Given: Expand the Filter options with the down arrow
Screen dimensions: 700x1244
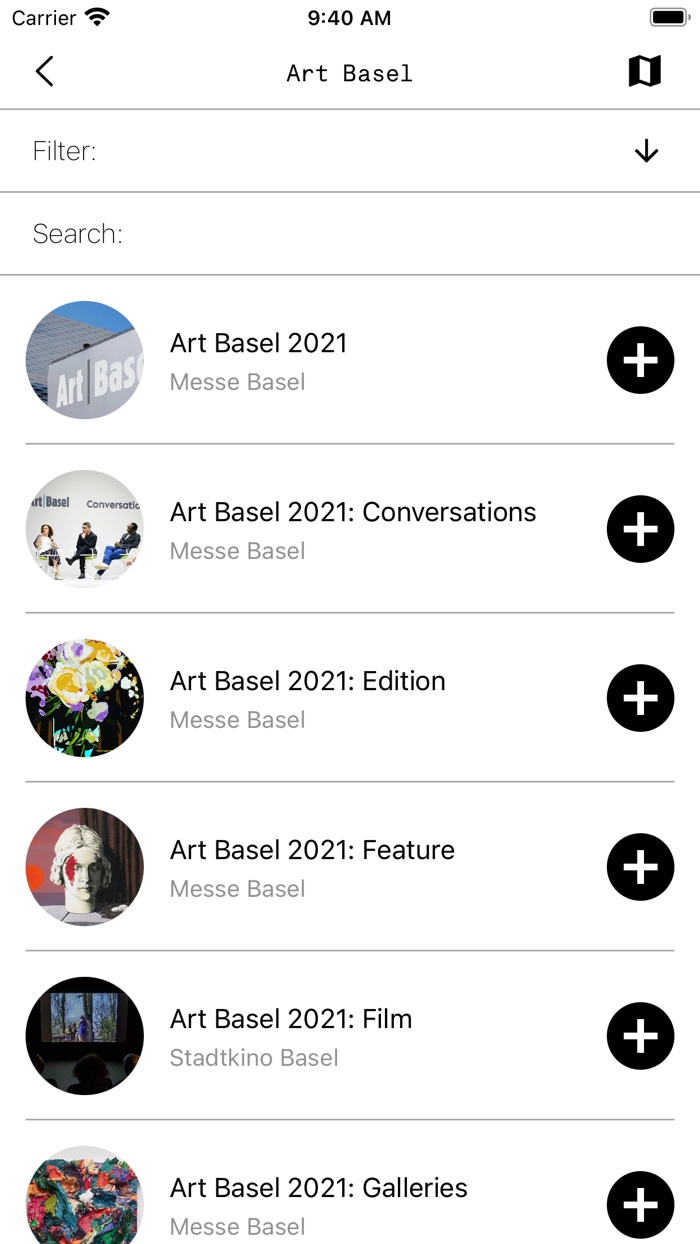Looking at the screenshot, I should click(x=646, y=150).
